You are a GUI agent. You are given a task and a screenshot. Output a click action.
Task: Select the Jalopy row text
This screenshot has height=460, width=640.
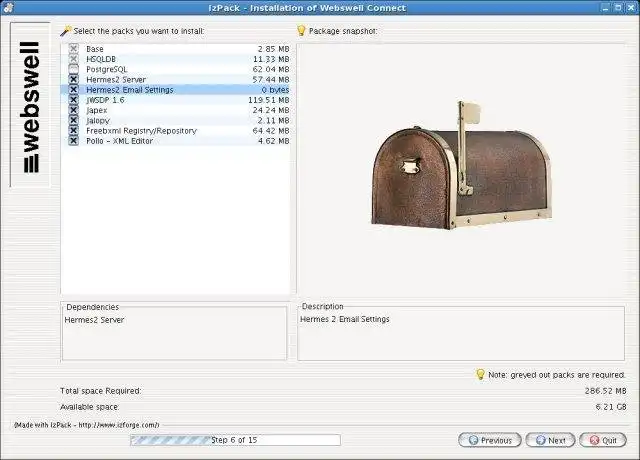tap(98, 120)
